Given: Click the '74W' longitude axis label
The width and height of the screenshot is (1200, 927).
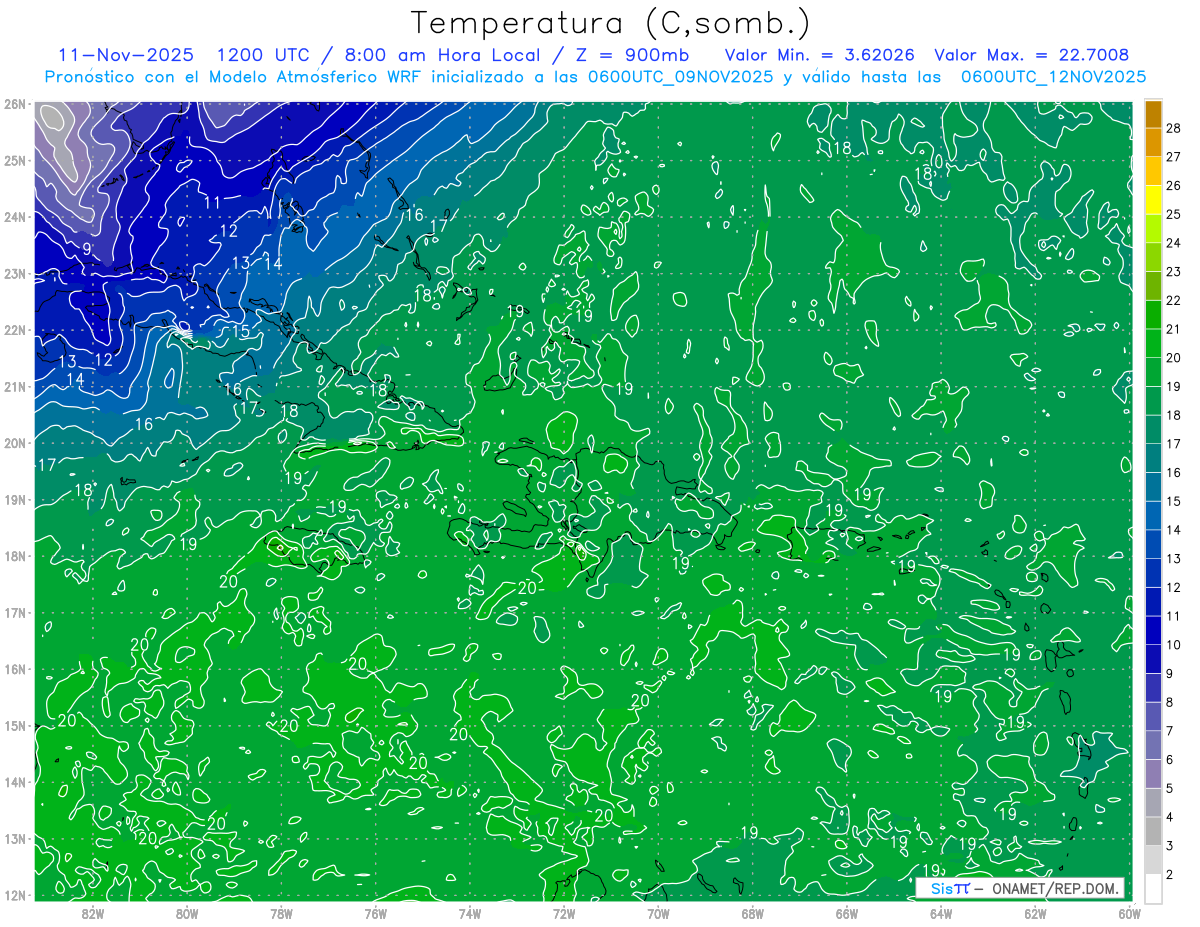Looking at the screenshot, I should [x=470, y=912].
